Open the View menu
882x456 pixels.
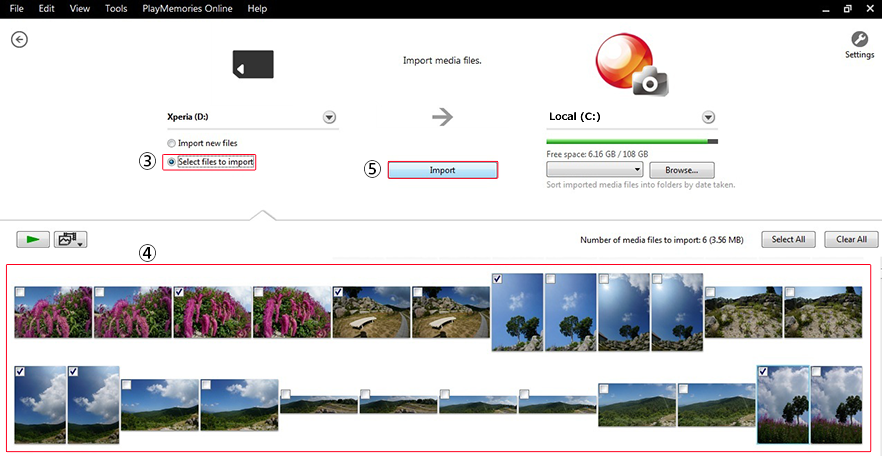[79, 9]
